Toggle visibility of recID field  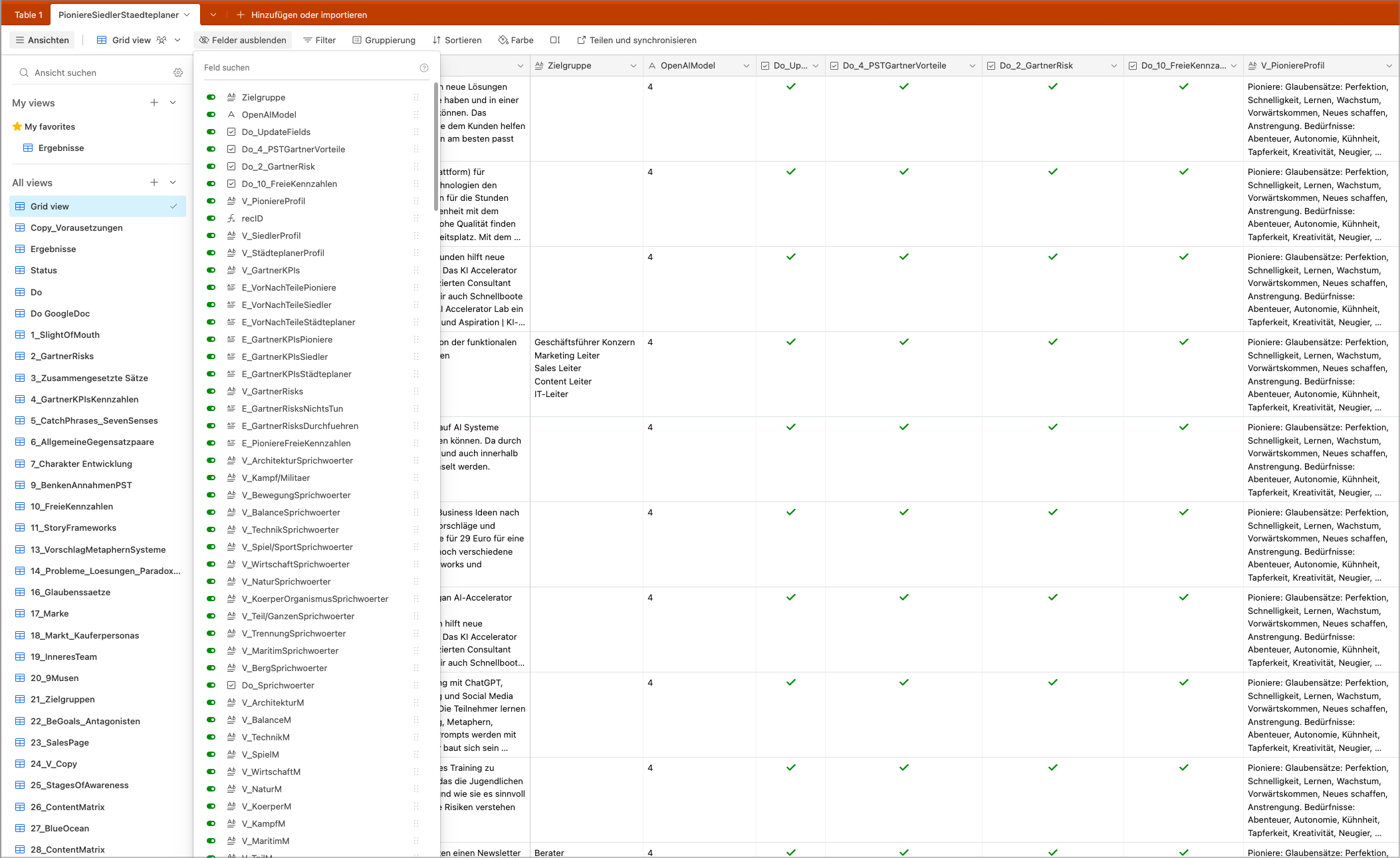[211, 218]
